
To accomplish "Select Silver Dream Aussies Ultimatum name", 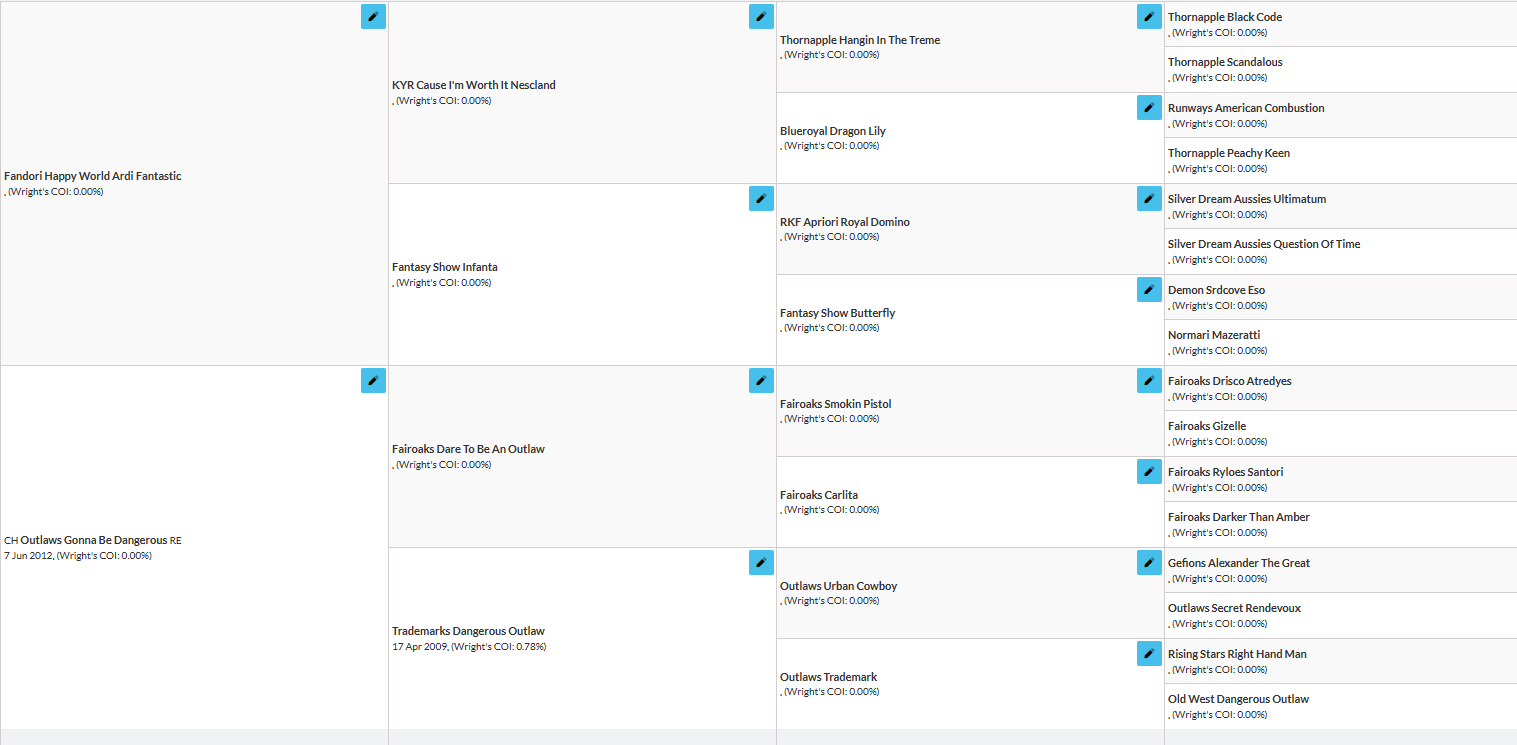I will click(x=1247, y=199).
